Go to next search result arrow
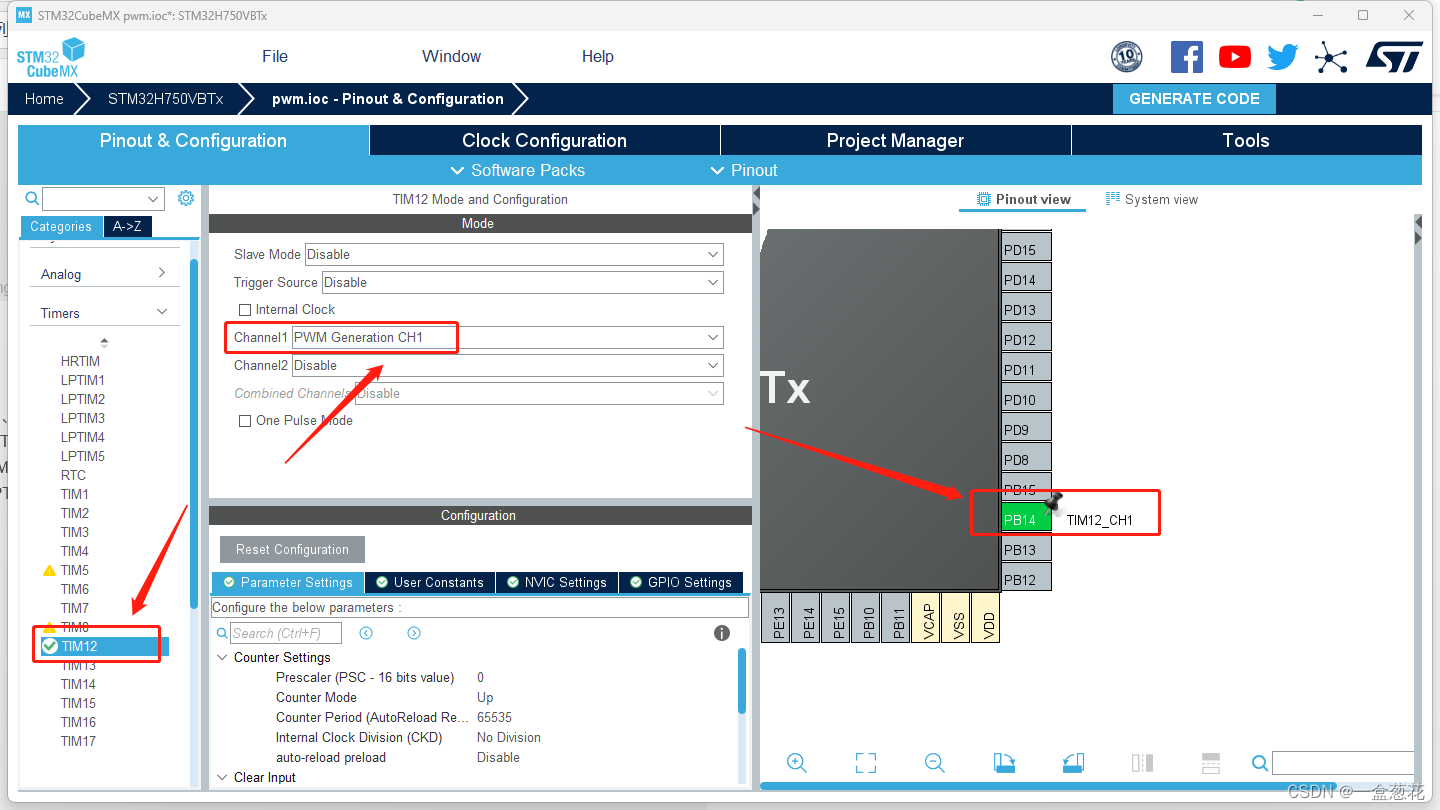1440x810 pixels. 414,633
